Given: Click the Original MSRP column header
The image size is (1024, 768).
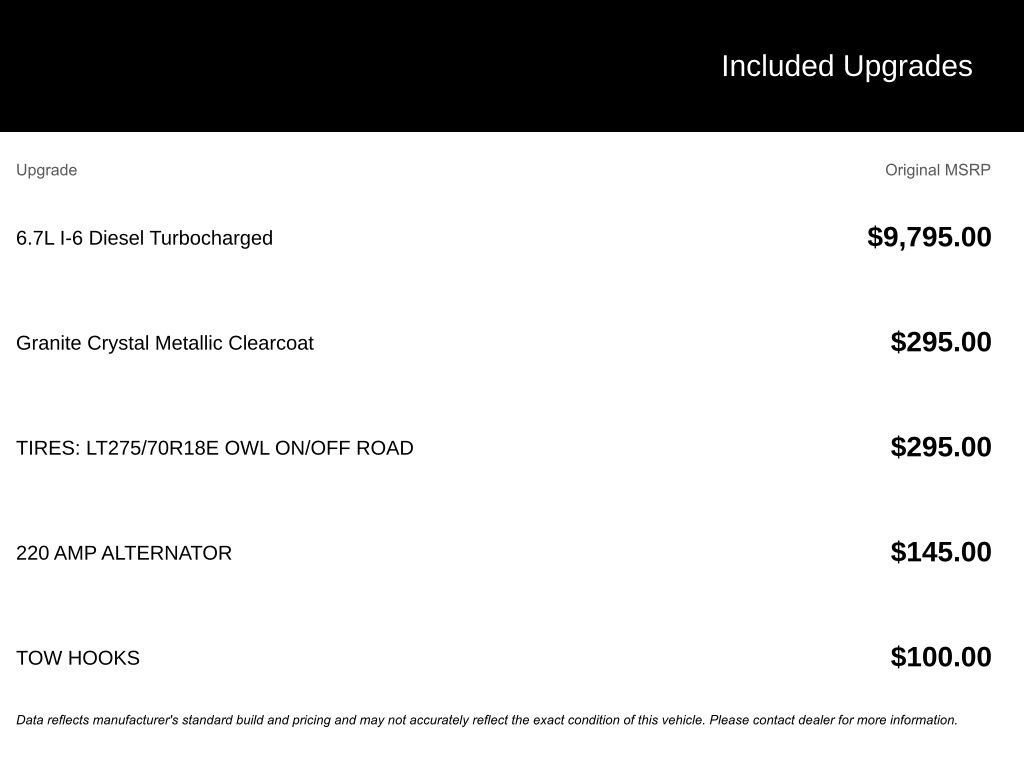Looking at the screenshot, I should tap(937, 170).
